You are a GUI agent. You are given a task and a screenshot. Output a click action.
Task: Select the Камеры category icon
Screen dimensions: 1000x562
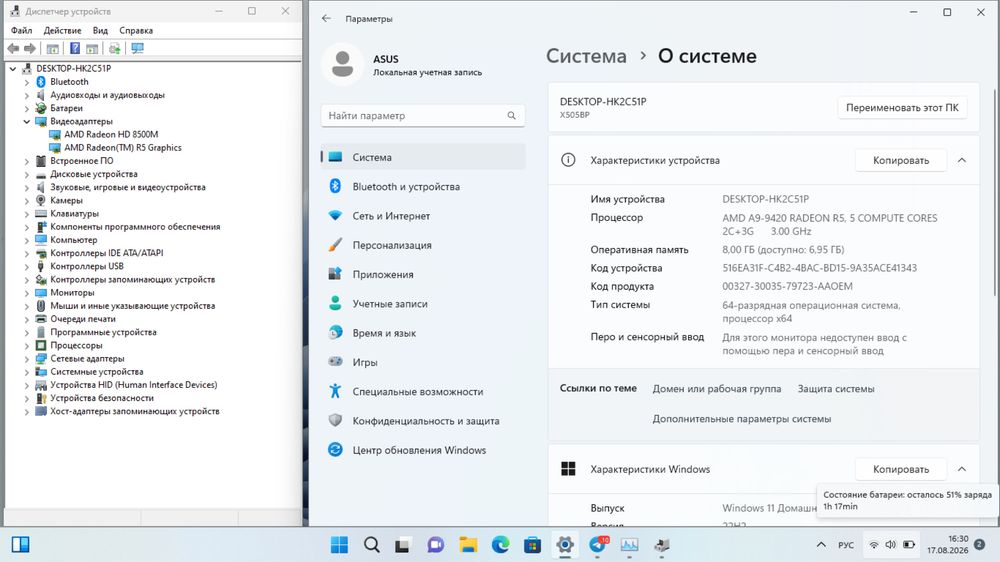click(41, 200)
